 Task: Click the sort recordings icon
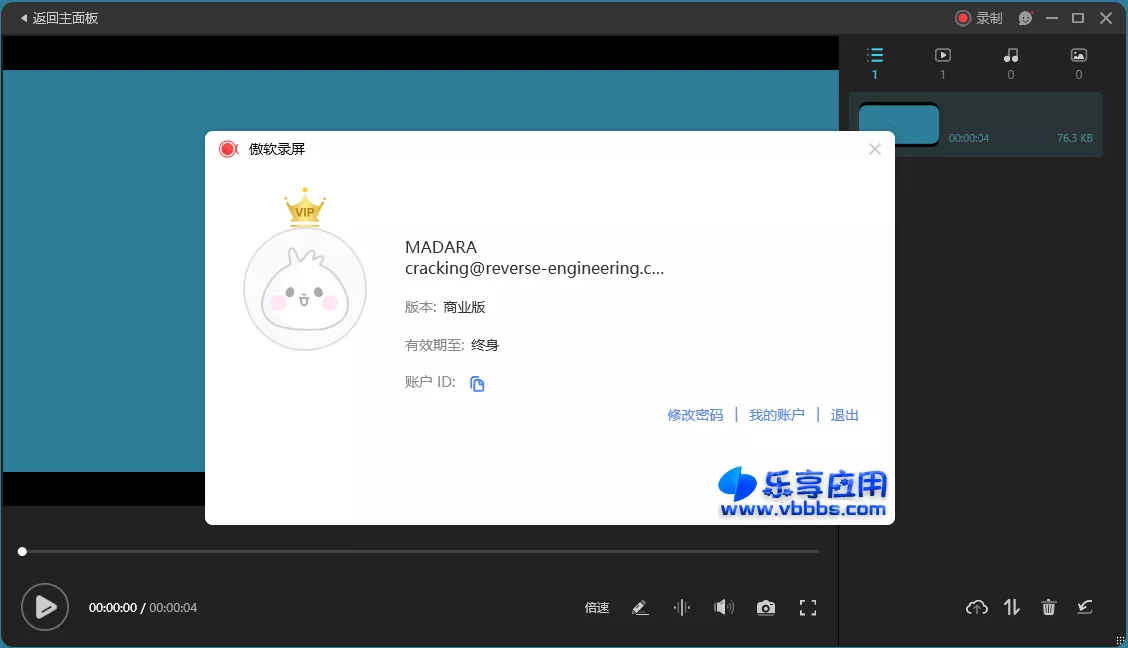[x=1011, y=607]
